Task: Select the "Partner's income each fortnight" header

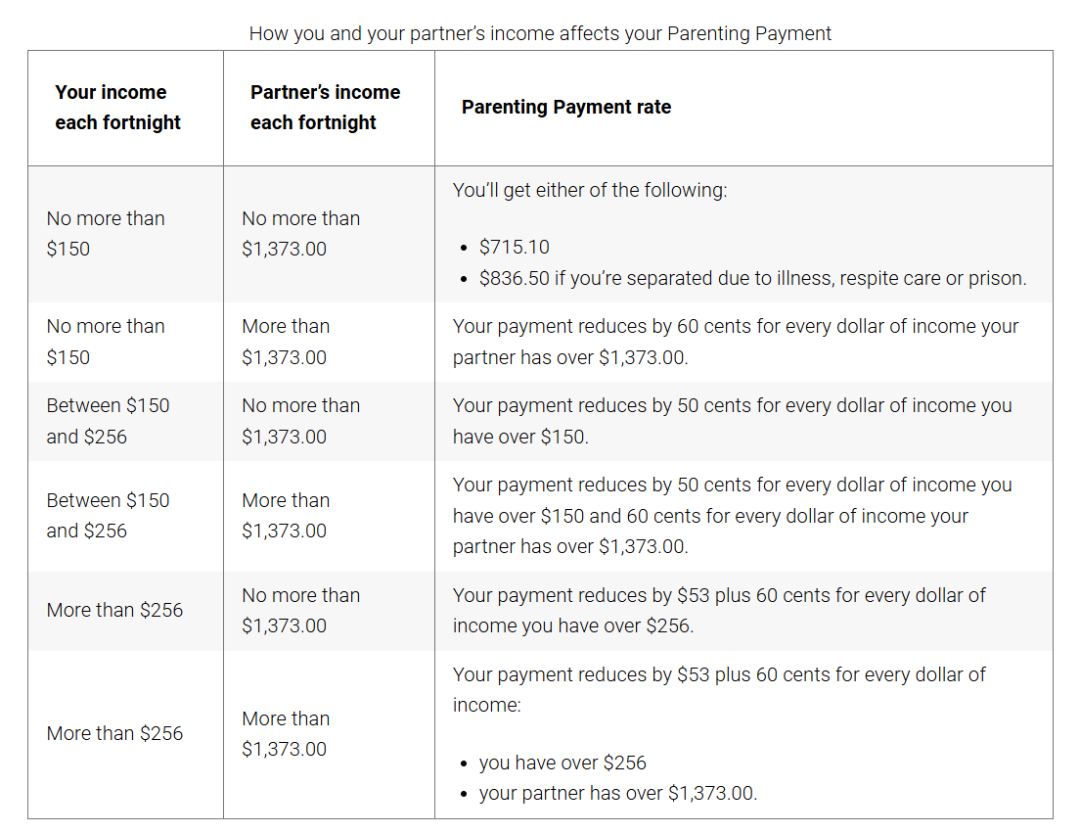Action: coord(325,107)
